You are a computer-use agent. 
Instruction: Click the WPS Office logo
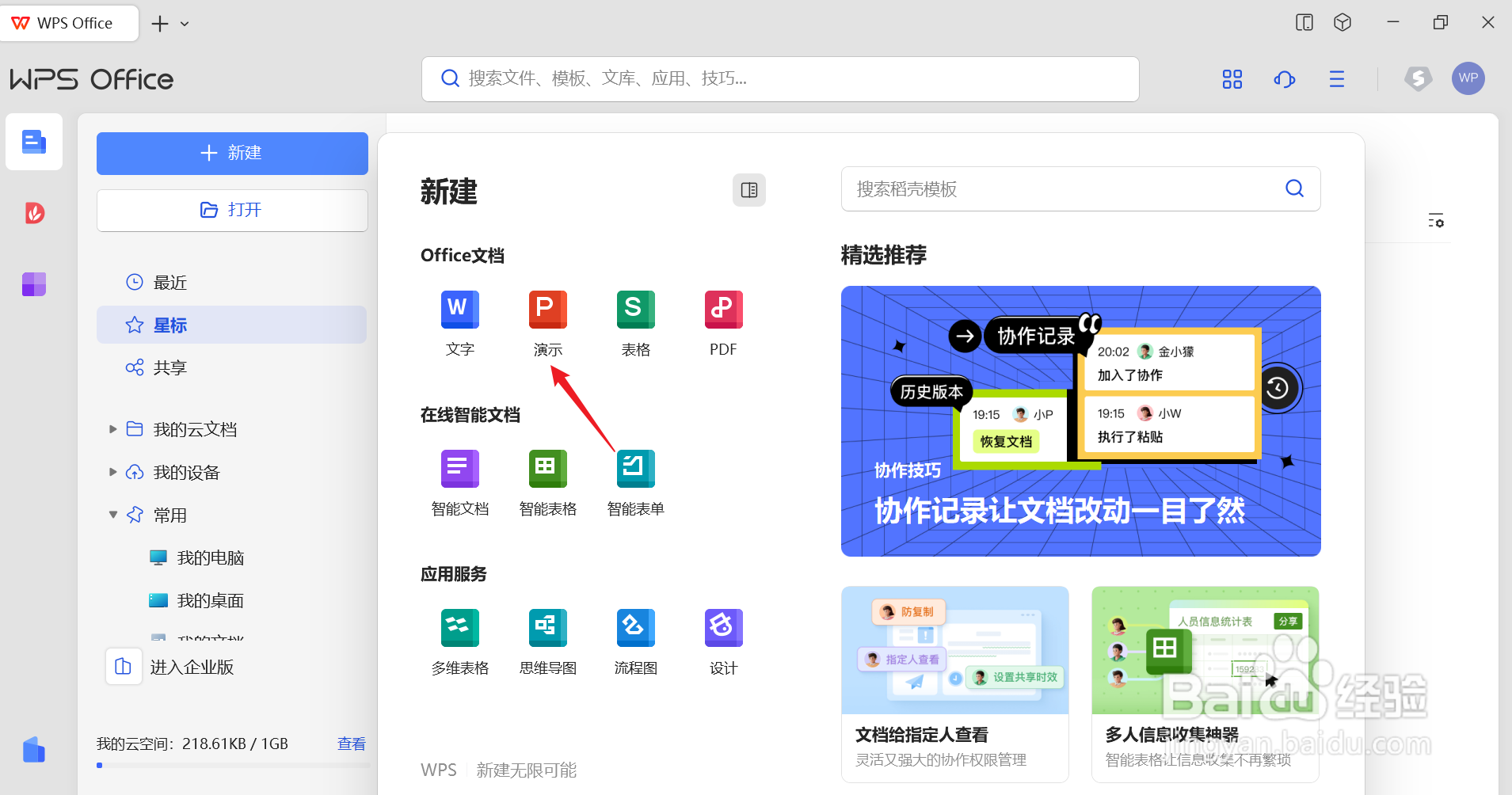click(x=91, y=79)
